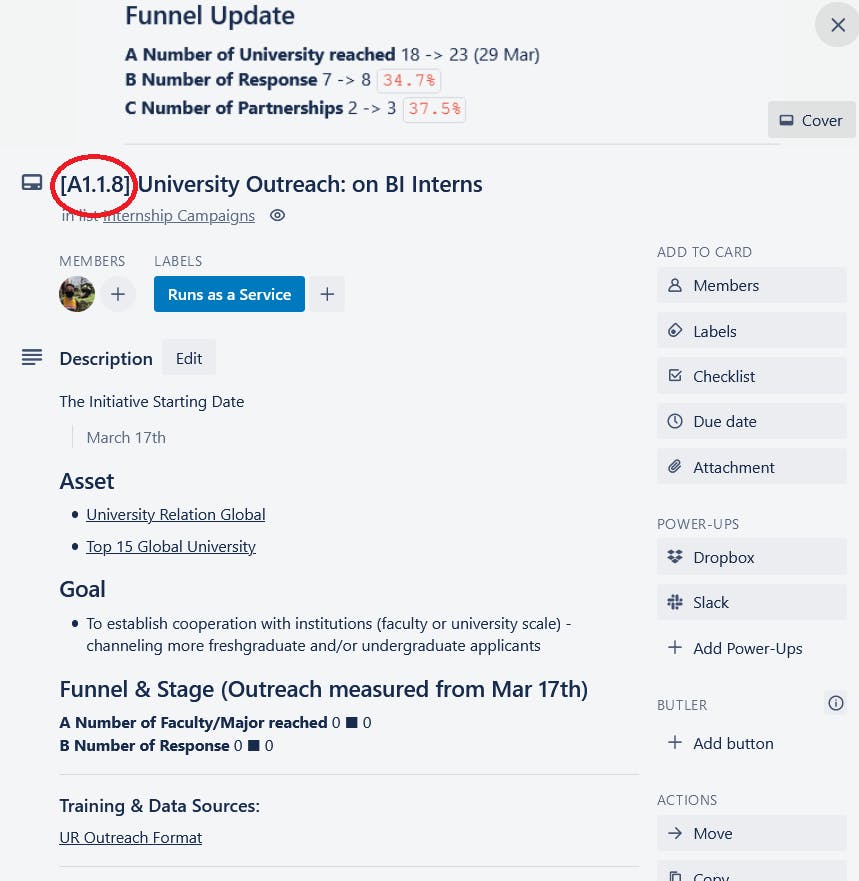The width and height of the screenshot is (859, 881).
Task: Open the Butler info icon
Action: pos(836,703)
